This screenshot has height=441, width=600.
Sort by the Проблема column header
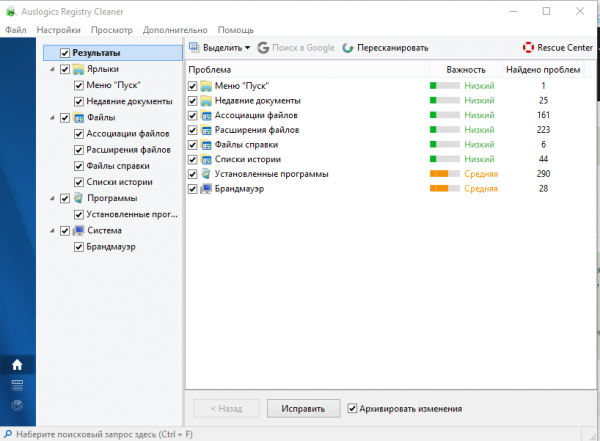pos(308,70)
